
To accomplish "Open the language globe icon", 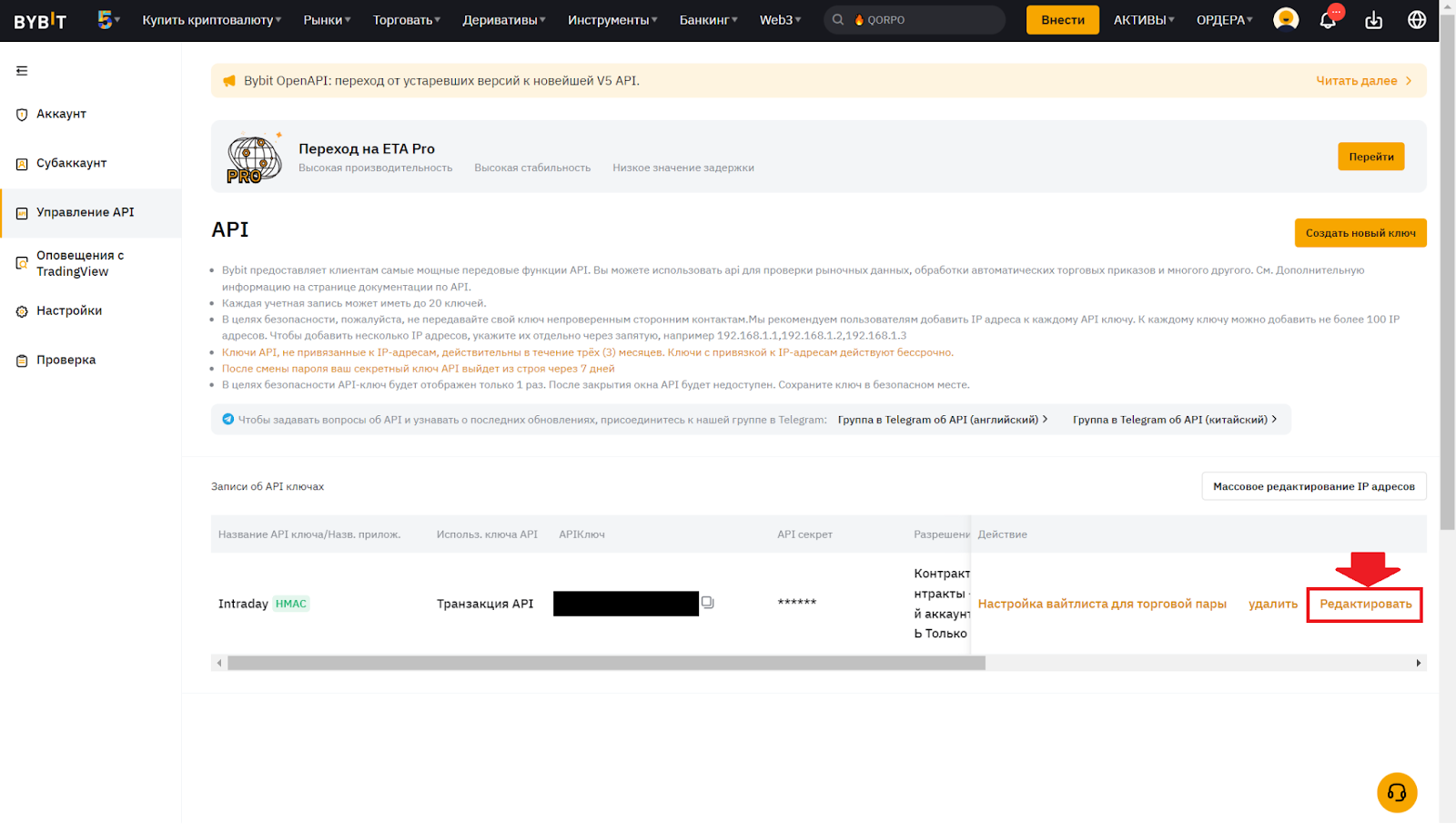I will click(1417, 20).
